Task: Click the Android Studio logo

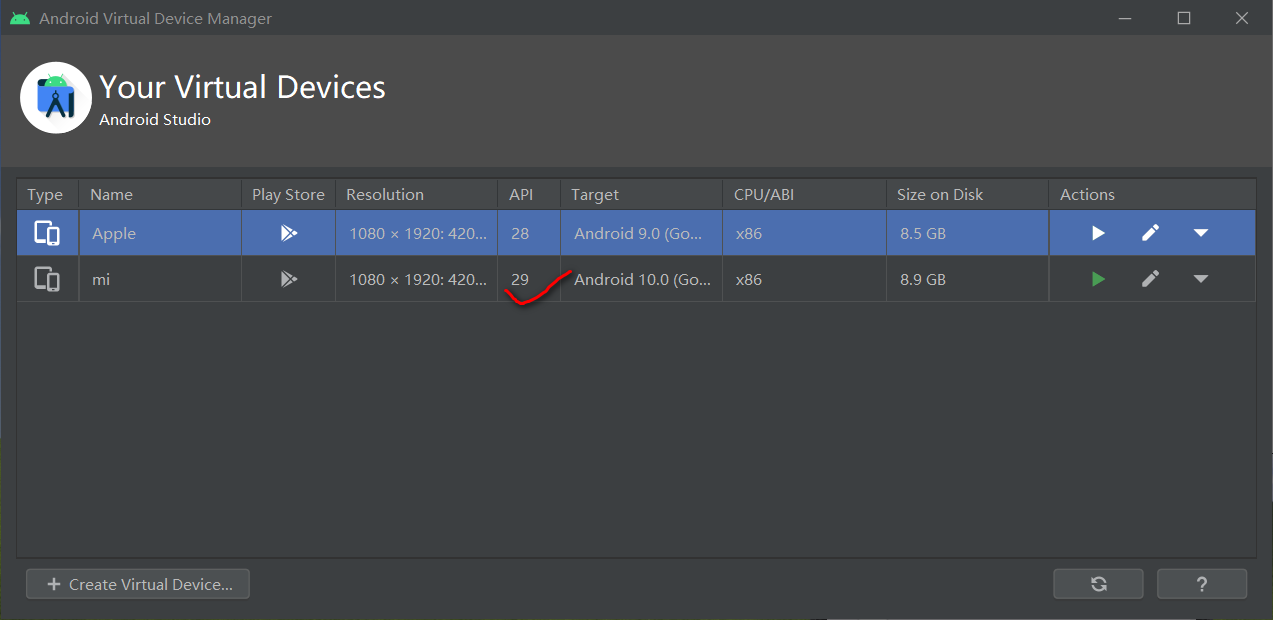Action: [x=55, y=97]
